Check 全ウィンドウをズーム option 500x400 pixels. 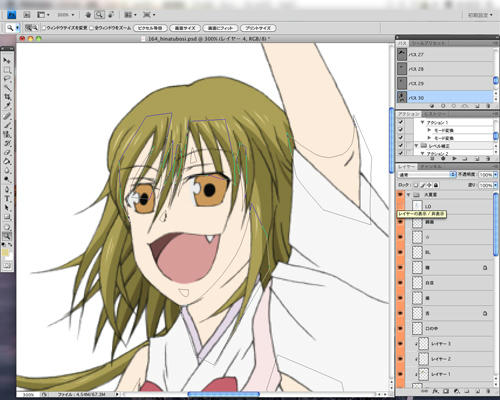(91, 28)
